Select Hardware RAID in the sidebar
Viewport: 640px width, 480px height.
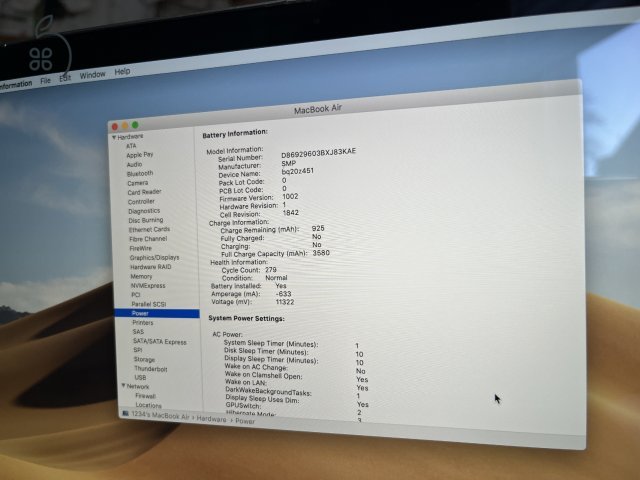pos(151,267)
